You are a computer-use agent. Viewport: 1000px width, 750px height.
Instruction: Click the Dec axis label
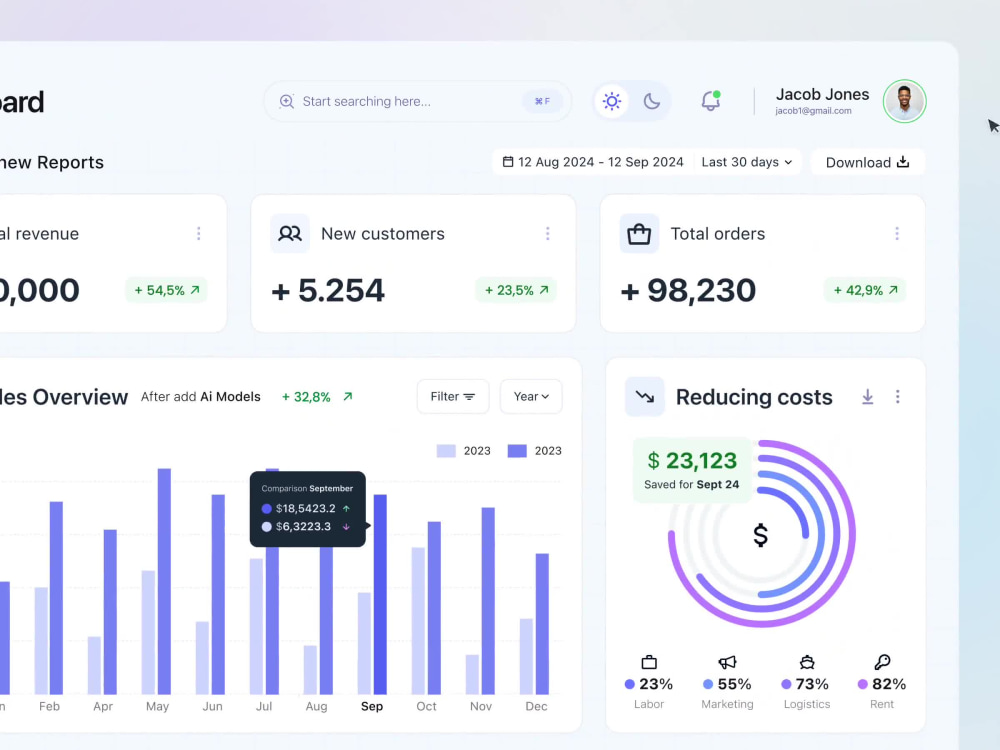pos(536,706)
